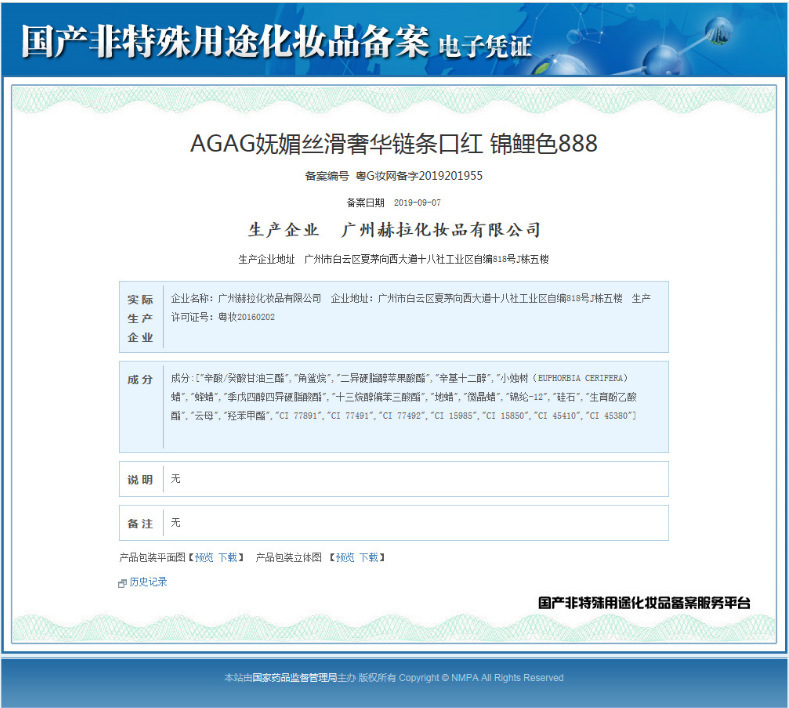
Task: Click the 电子凭证 text in the banner
Action: coord(485,46)
